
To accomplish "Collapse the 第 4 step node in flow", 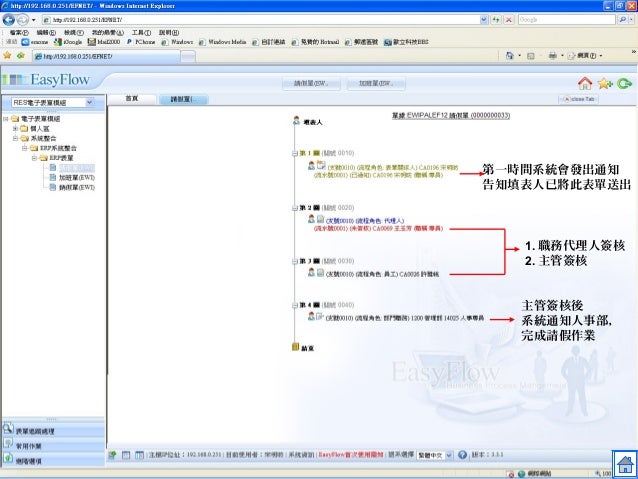I will point(295,305).
